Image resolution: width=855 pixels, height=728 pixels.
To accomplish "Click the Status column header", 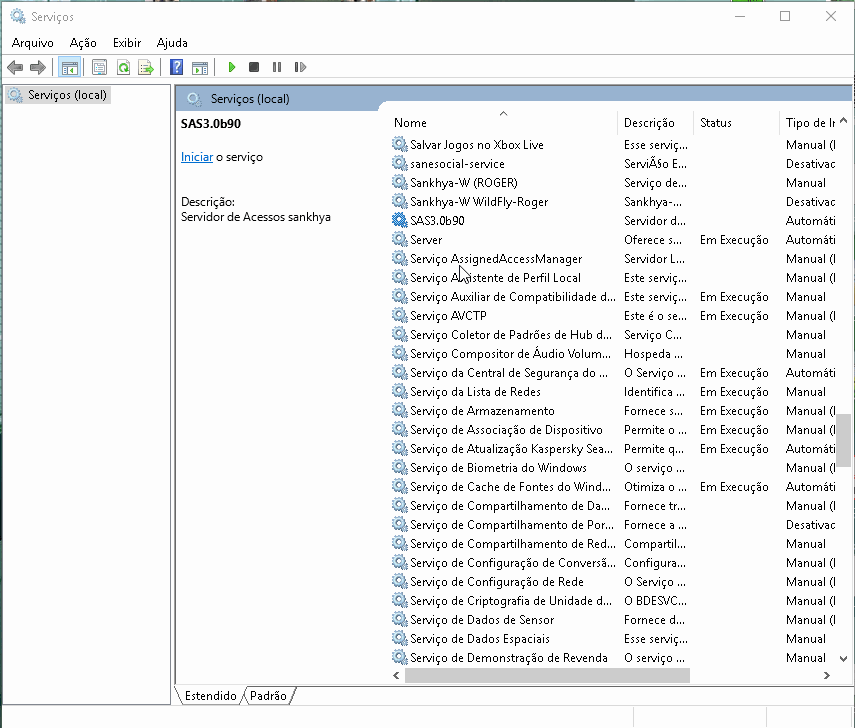I will click(x=716, y=123).
